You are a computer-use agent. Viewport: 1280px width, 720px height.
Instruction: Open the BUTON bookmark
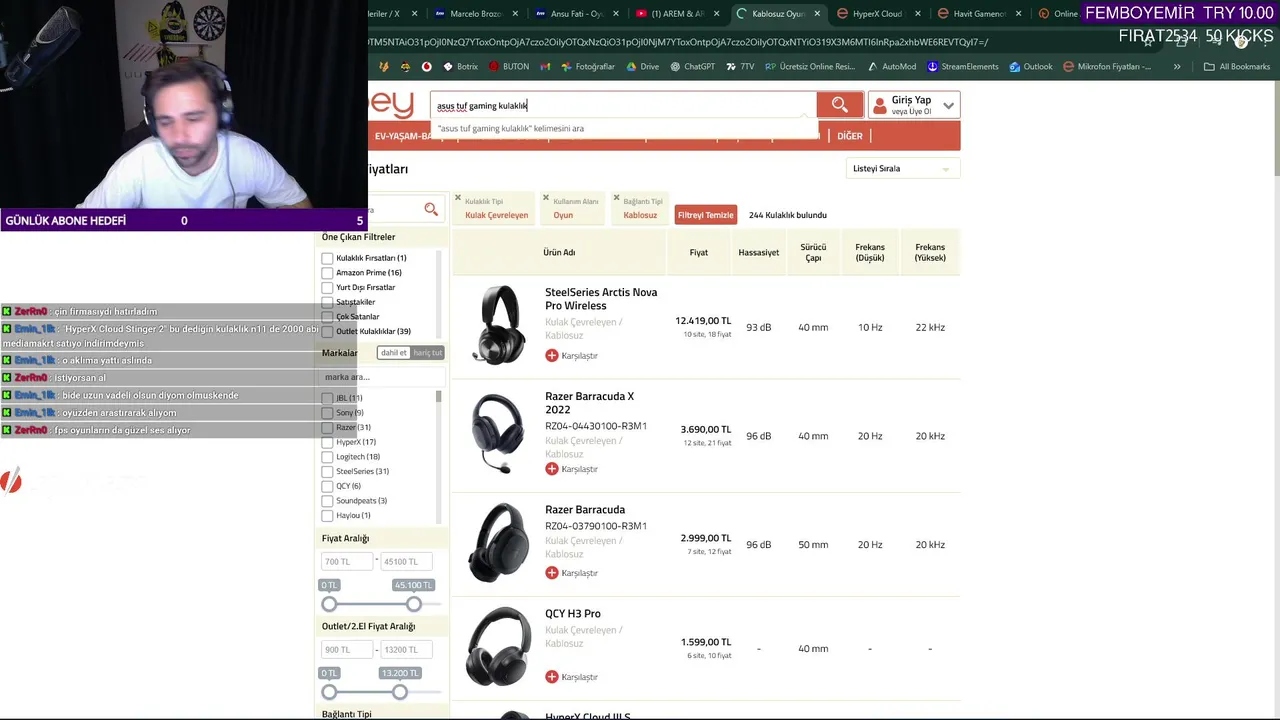(x=509, y=67)
